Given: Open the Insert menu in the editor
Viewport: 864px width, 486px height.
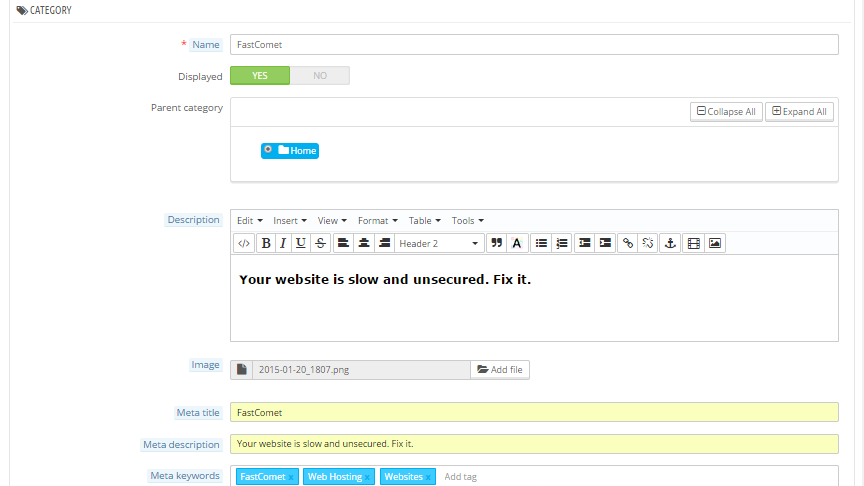Looking at the screenshot, I should [x=289, y=221].
